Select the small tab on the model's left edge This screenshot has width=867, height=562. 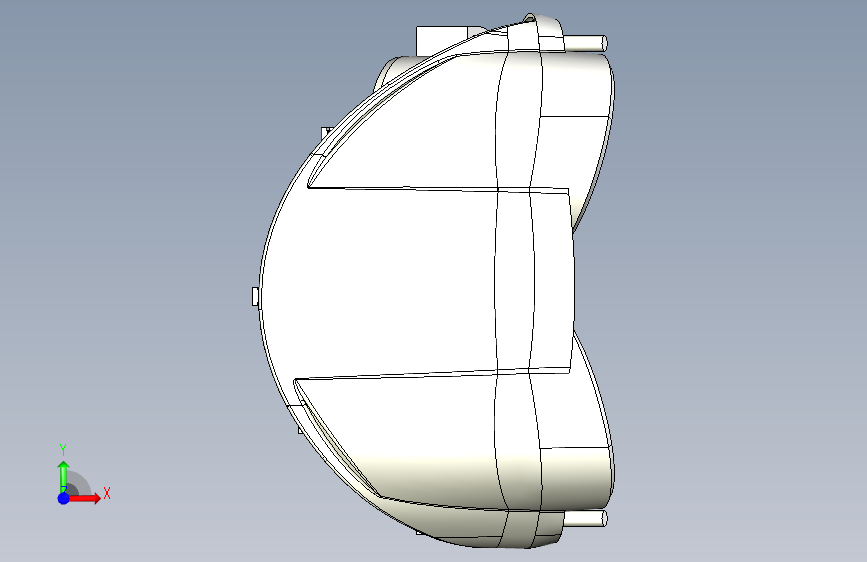(256, 296)
